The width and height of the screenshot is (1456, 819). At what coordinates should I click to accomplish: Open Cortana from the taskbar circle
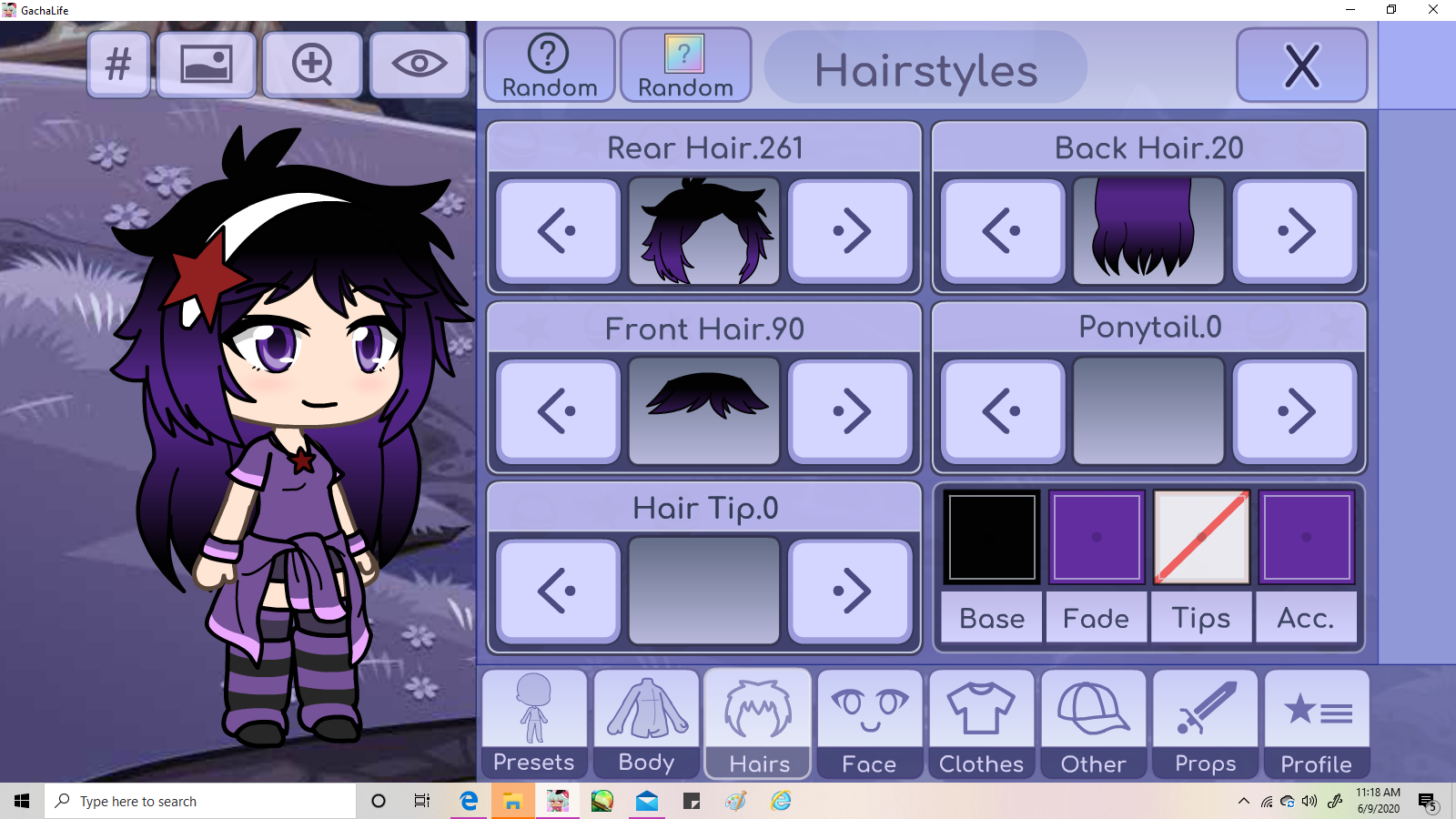[379, 801]
